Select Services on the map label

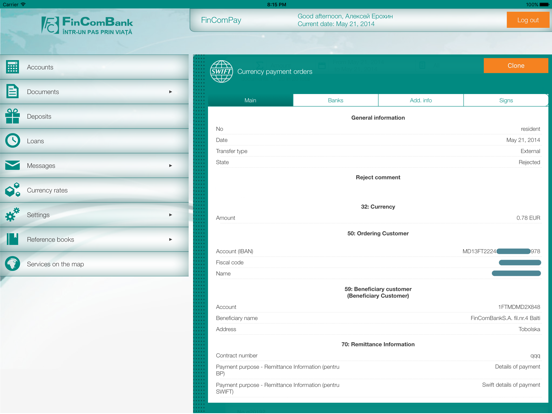coord(55,264)
